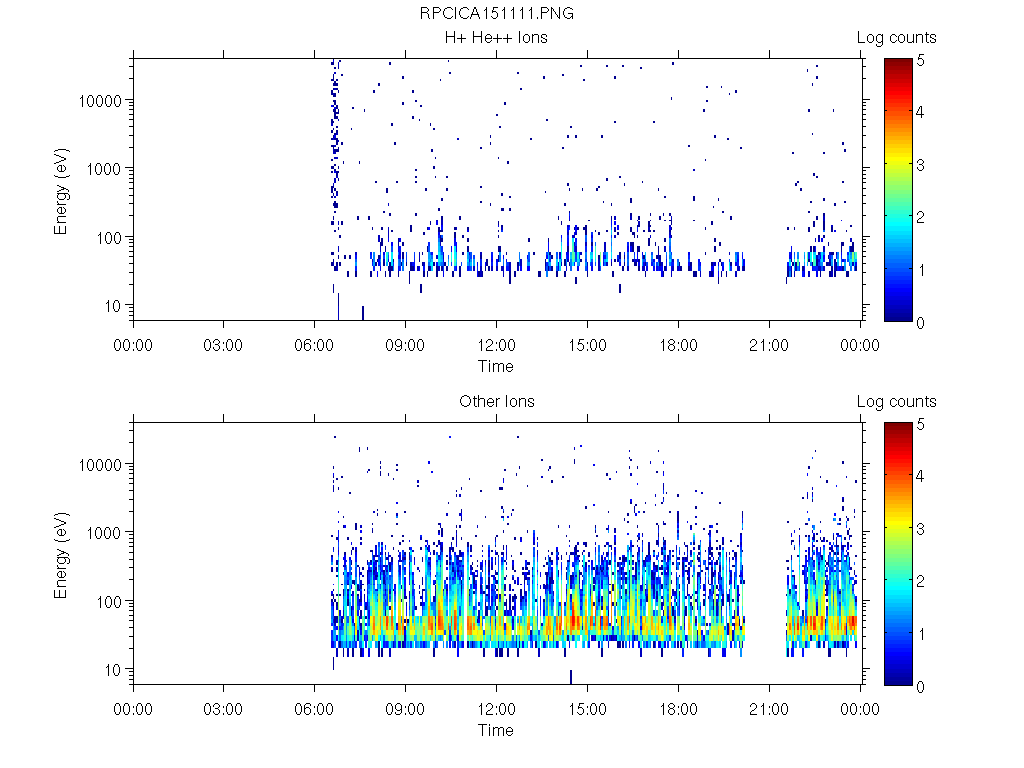
Task: Click the first 00:00 label under bottom plot
Action: pos(133,709)
